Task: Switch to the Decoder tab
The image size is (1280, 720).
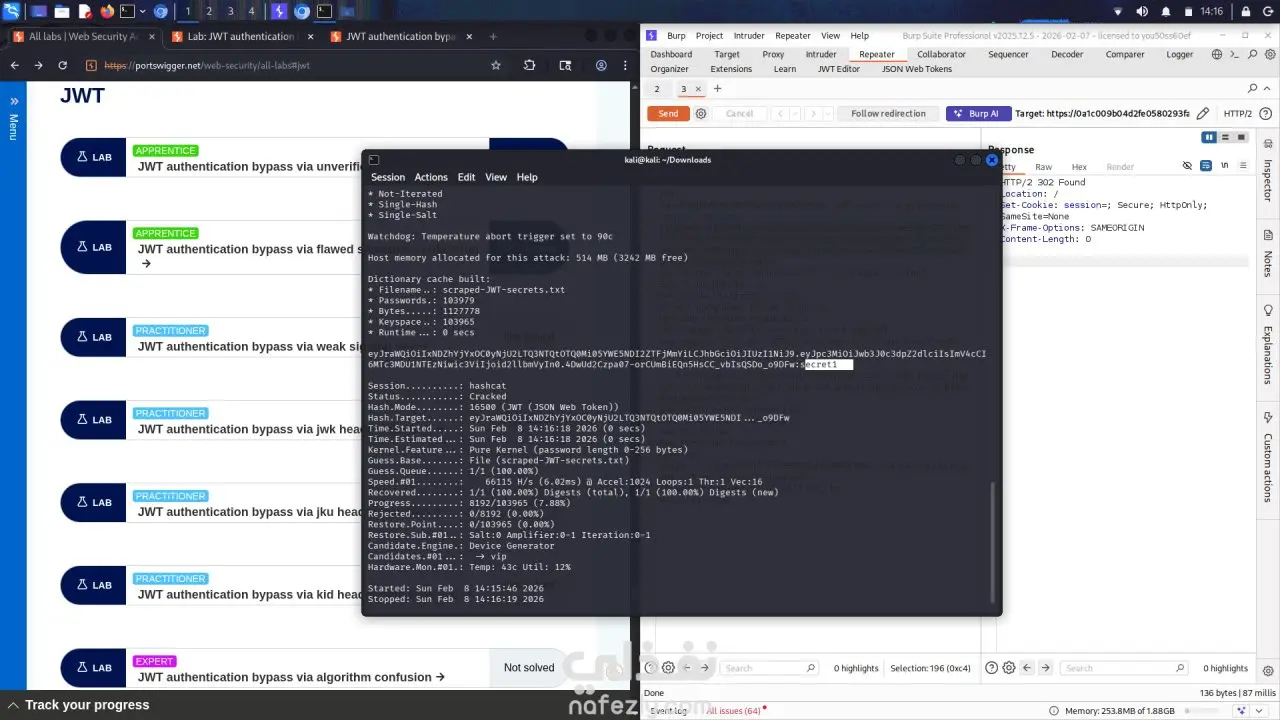Action: pyautogui.click(x=1067, y=54)
